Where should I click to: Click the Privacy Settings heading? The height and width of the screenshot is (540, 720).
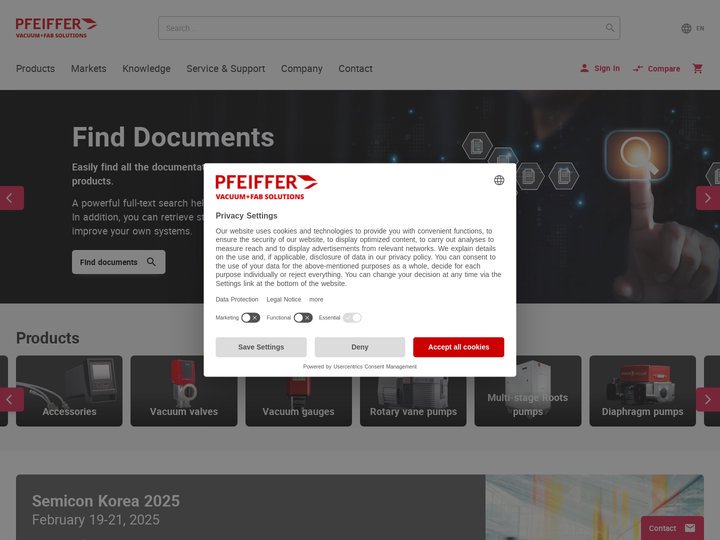point(247,216)
